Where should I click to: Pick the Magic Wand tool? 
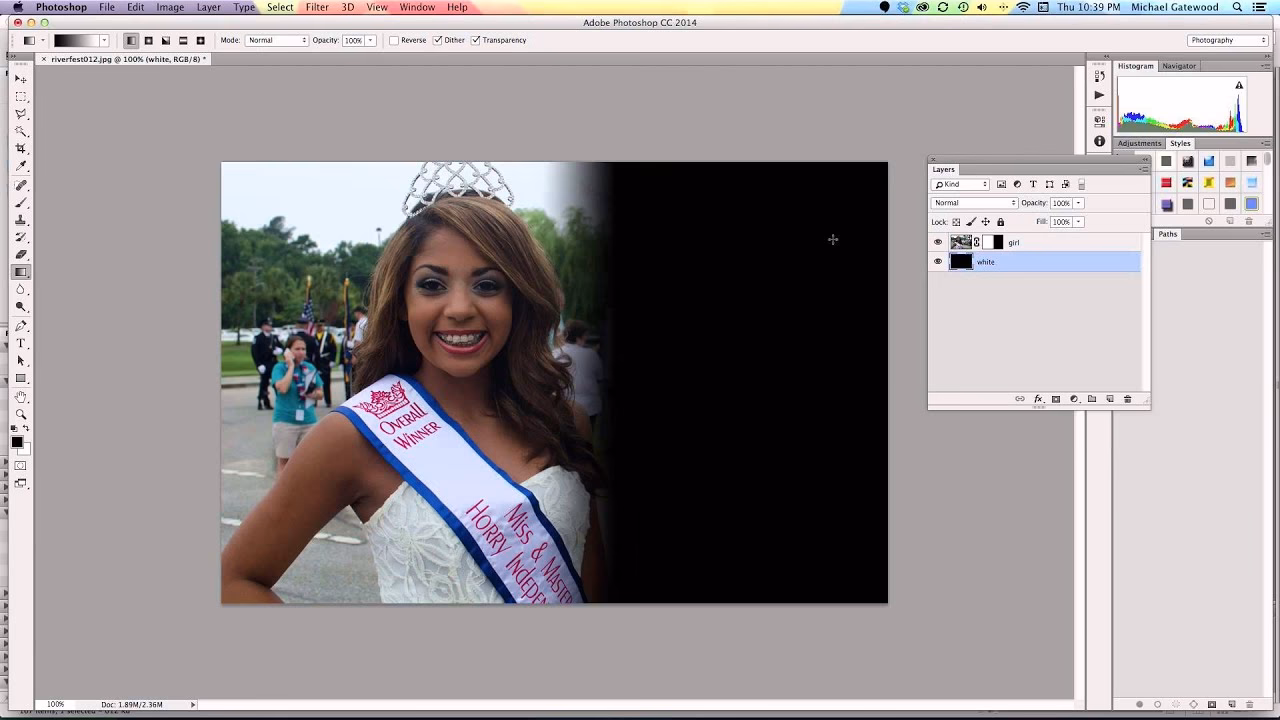(21, 132)
